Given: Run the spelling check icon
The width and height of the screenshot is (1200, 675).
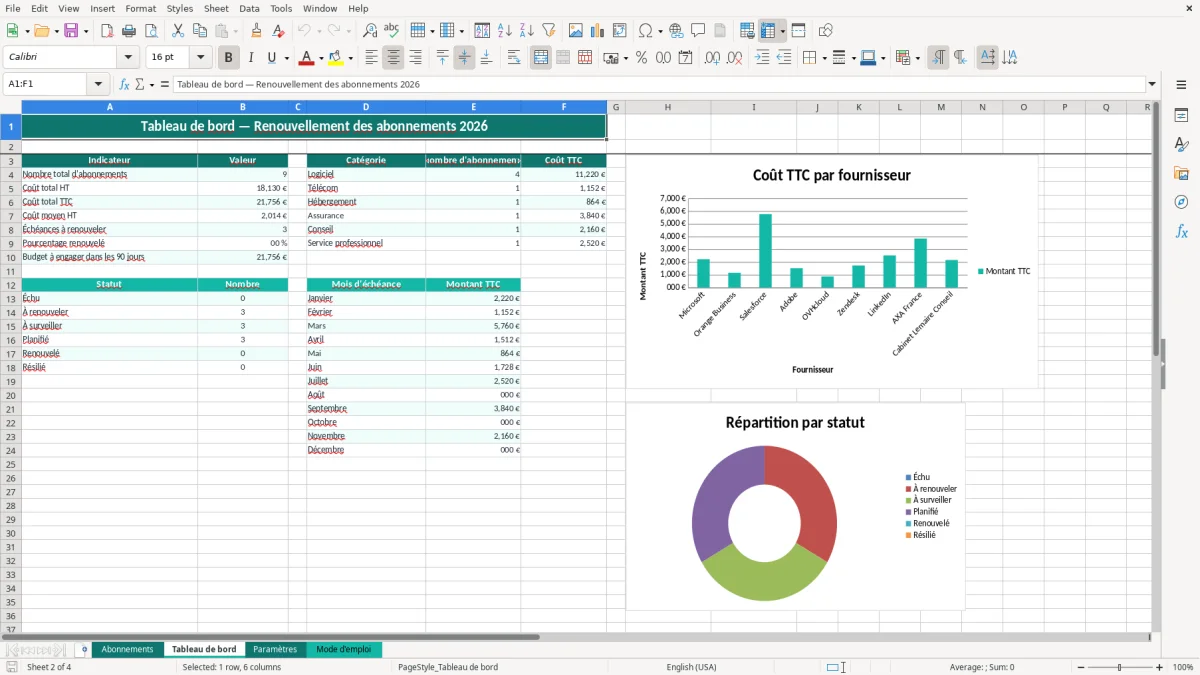Looking at the screenshot, I should [391, 31].
